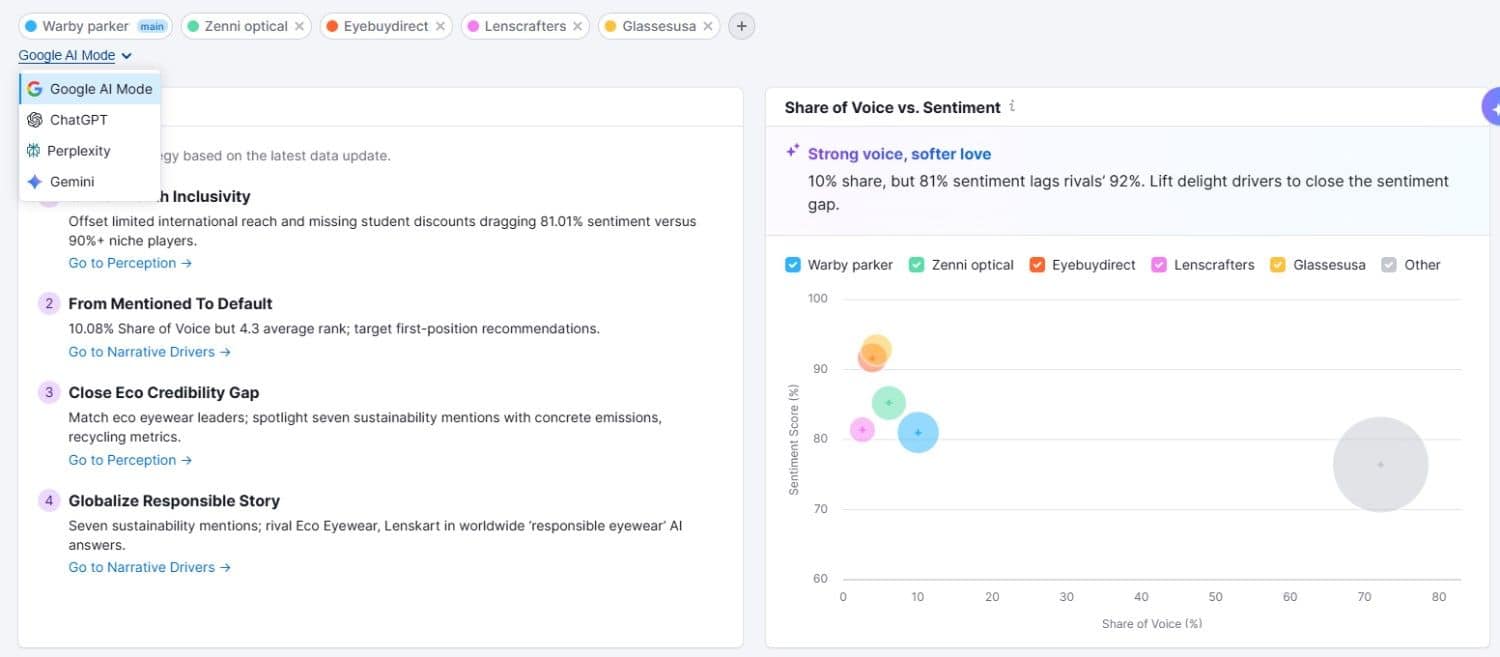Uncheck Zenni optical in chart legend
This screenshot has height=657, width=1500.
pos(916,265)
